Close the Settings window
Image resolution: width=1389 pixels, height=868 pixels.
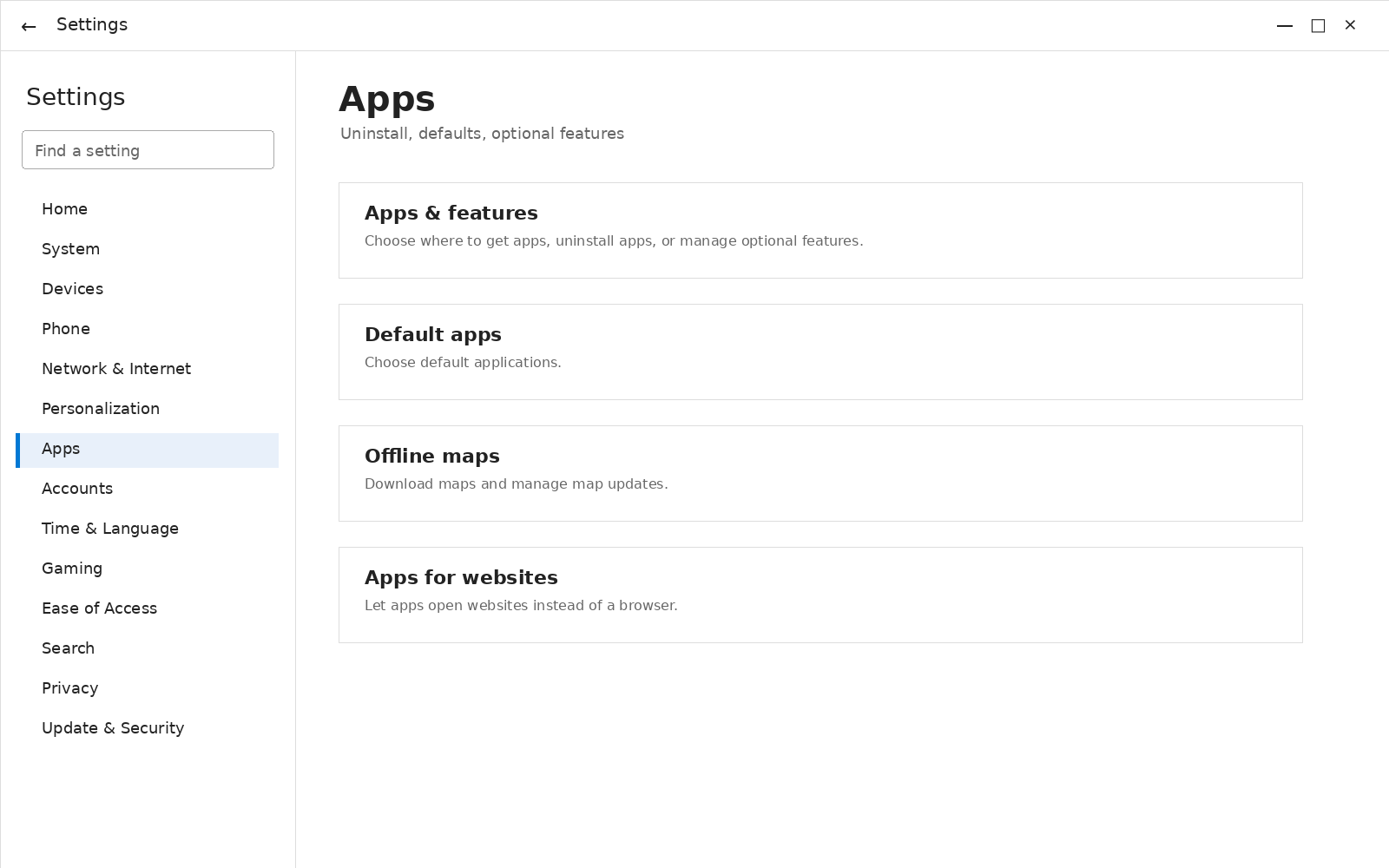pos(1350,25)
